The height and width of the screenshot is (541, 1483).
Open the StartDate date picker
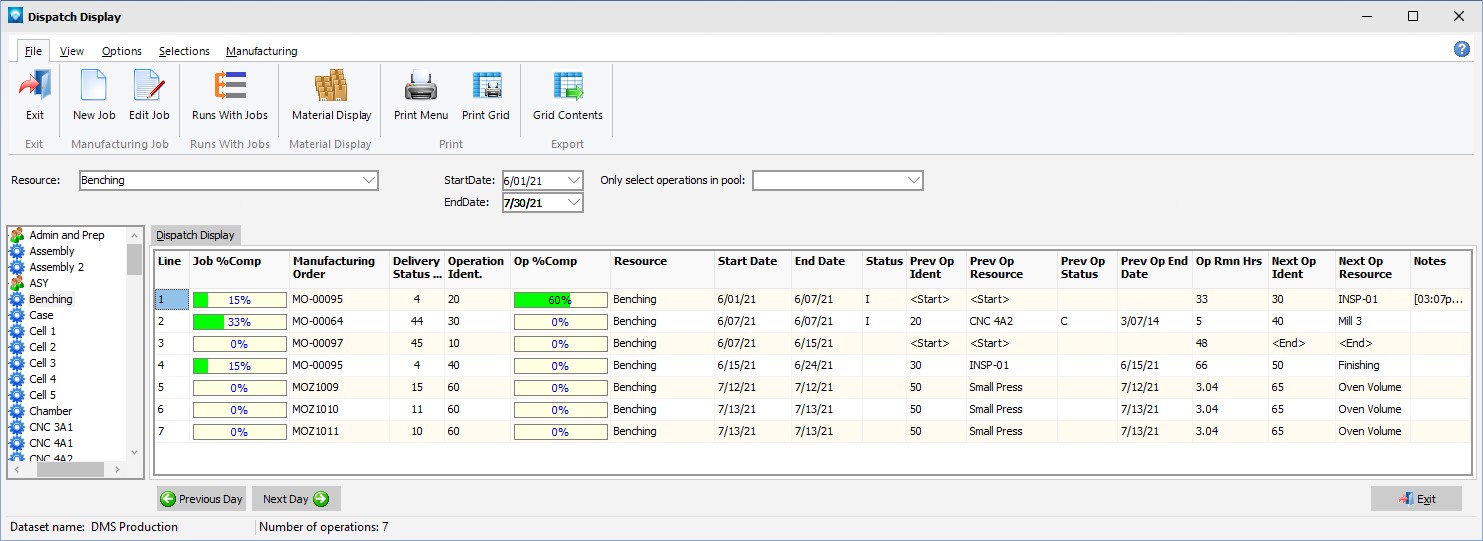573,180
